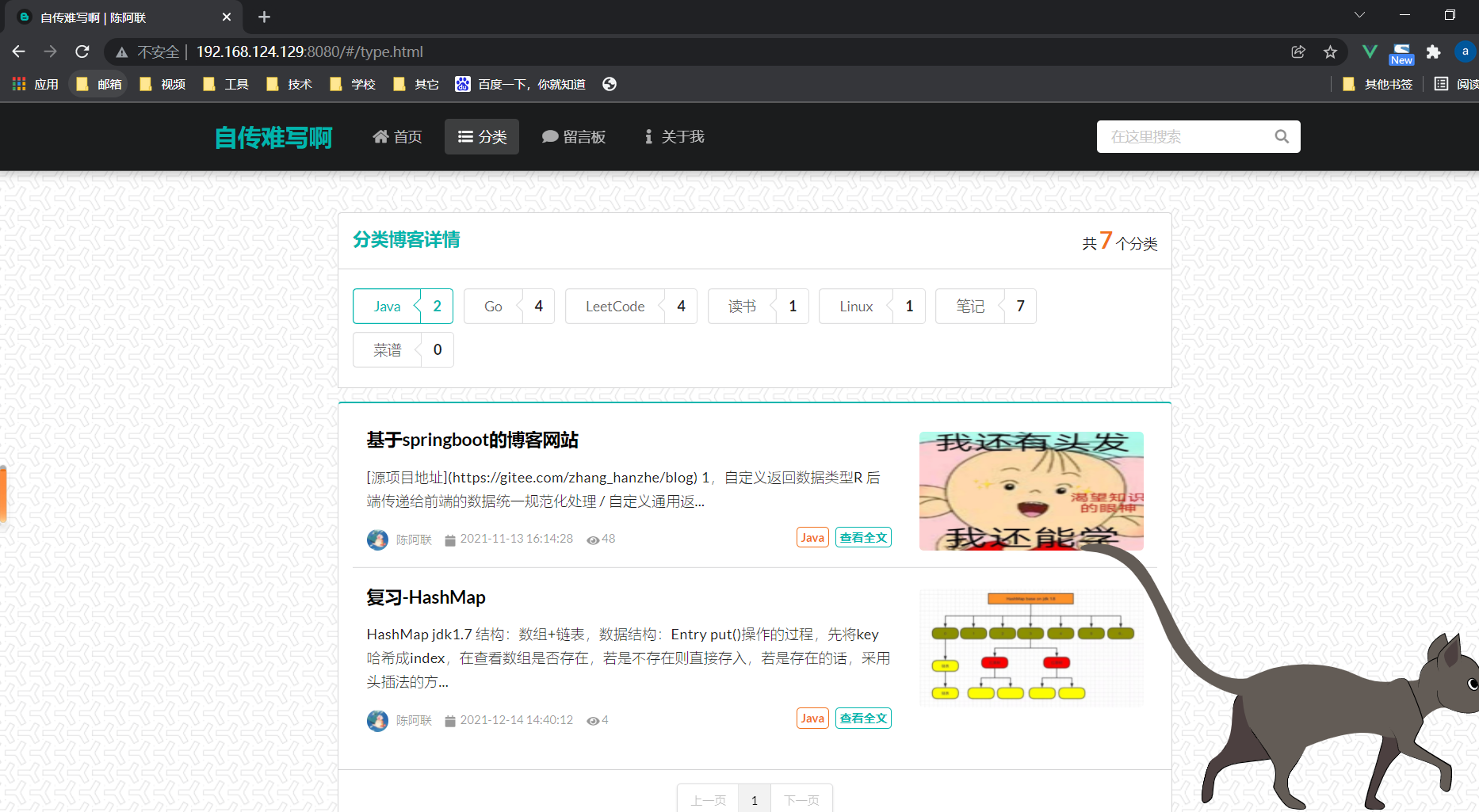
Task: Go to 下一页 in pagination
Action: click(802, 799)
